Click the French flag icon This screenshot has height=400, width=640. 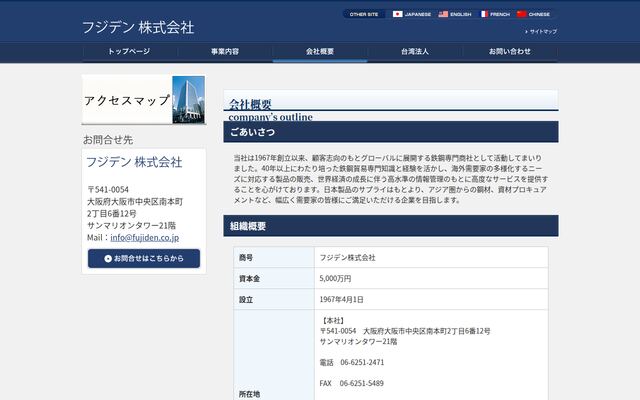(x=484, y=14)
